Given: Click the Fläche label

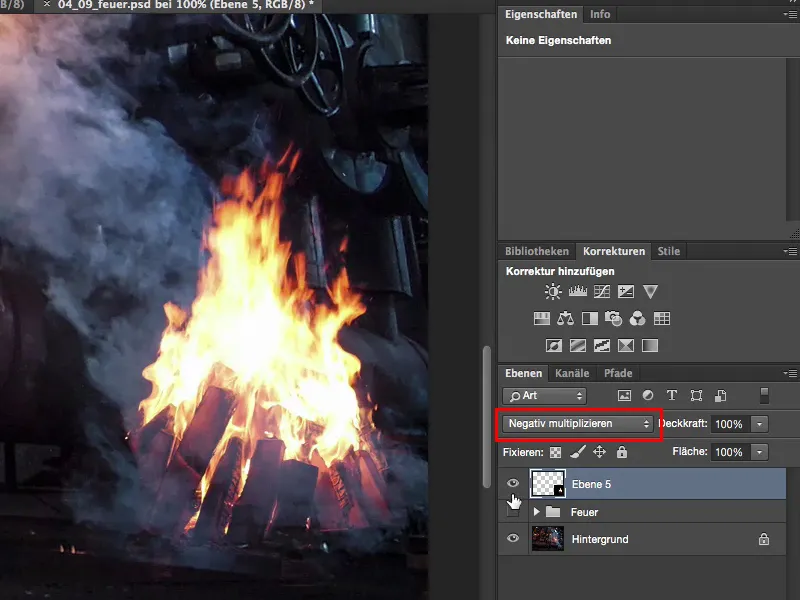Looking at the screenshot, I should click(x=690, y=452).
